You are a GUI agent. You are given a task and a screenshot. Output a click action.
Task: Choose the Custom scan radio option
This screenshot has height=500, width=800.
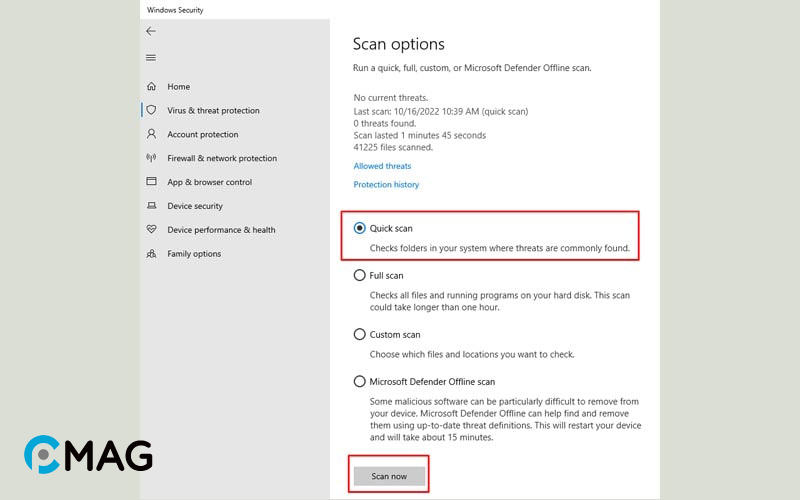[x=360, y=334]
